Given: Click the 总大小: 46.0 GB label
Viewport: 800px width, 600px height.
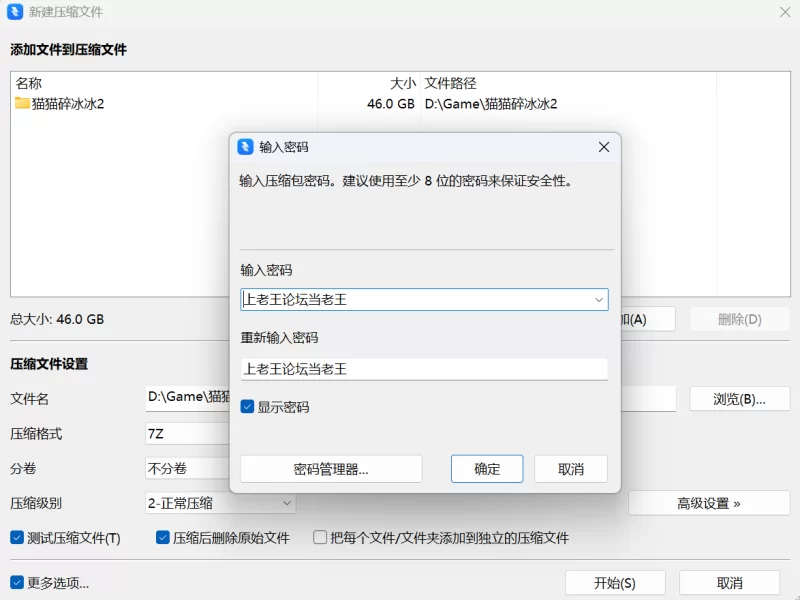Looking at the screenshot, I should (x=57, y=319).
